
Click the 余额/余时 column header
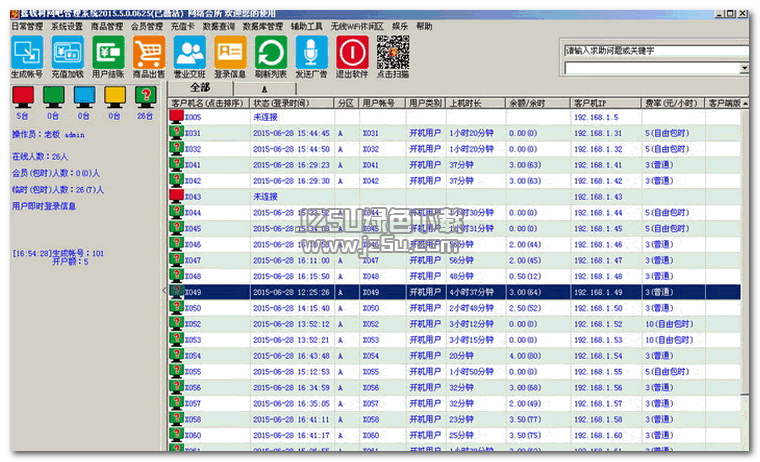point(538,103)
